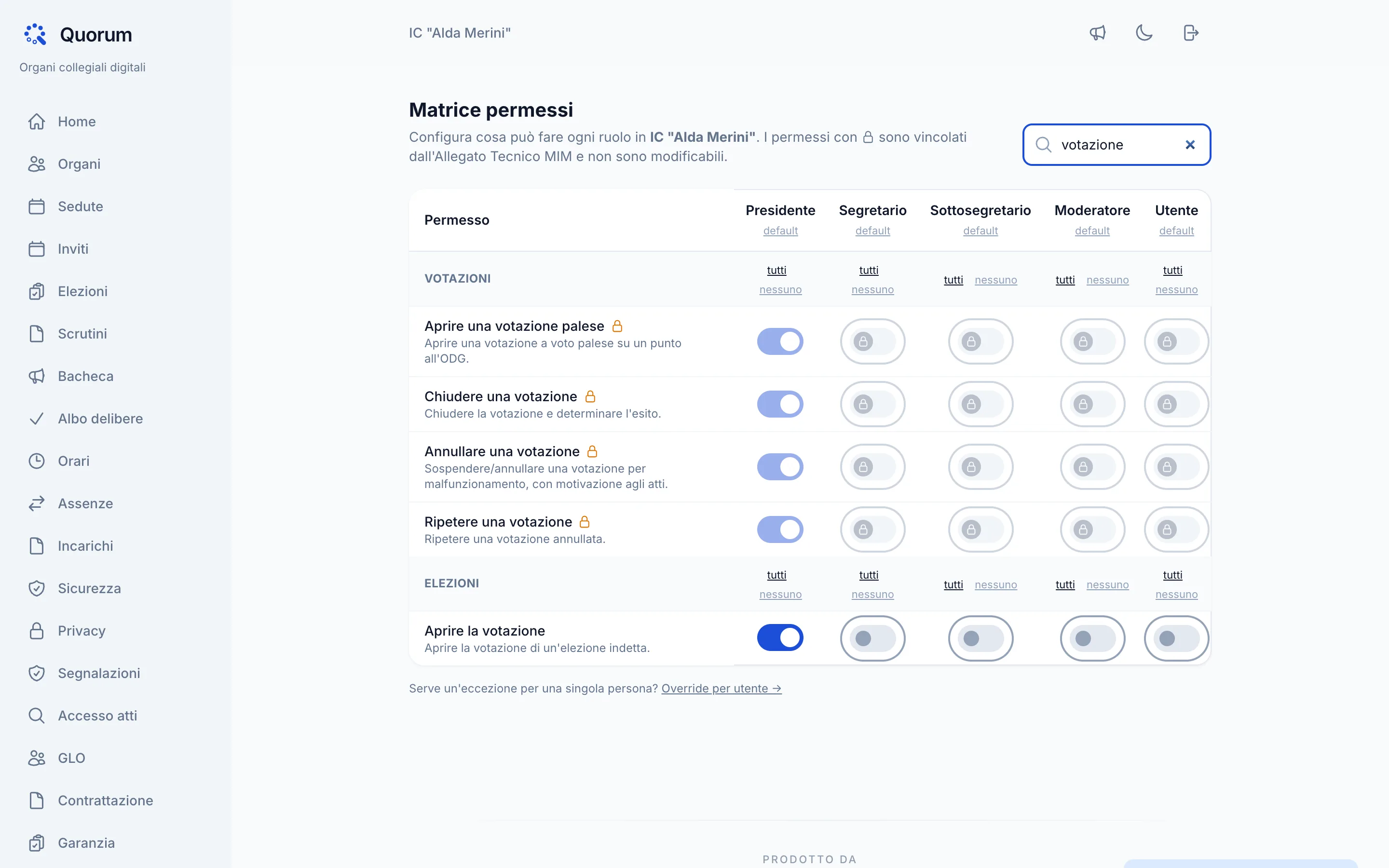Click nessuno for Moderatore in ELEZIONI row

(1108, 585)
